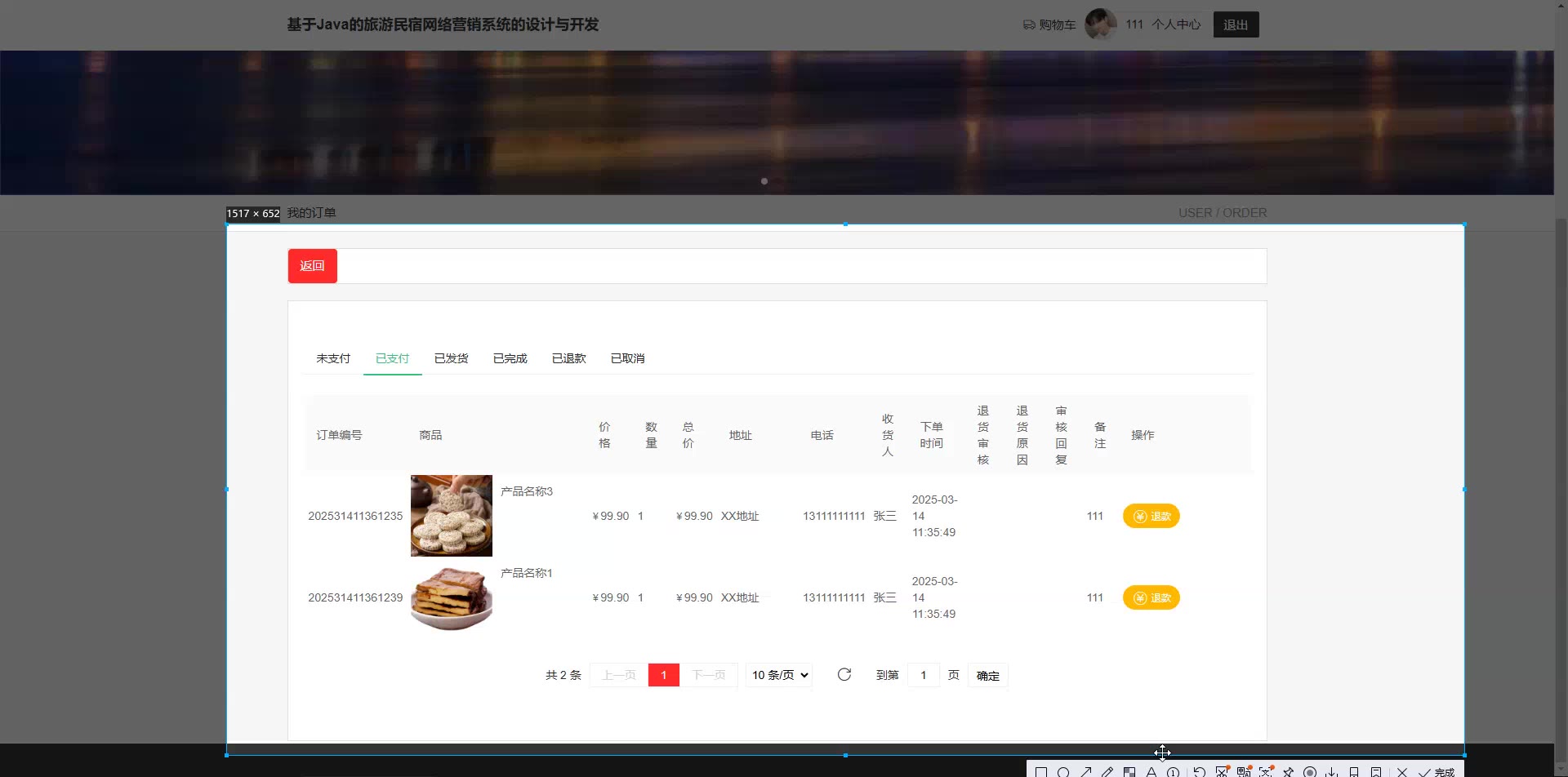This screenshot has height=777, width=1568.
Task: Start screen recording from the capture toolbar
Action: pos(1310,772)
